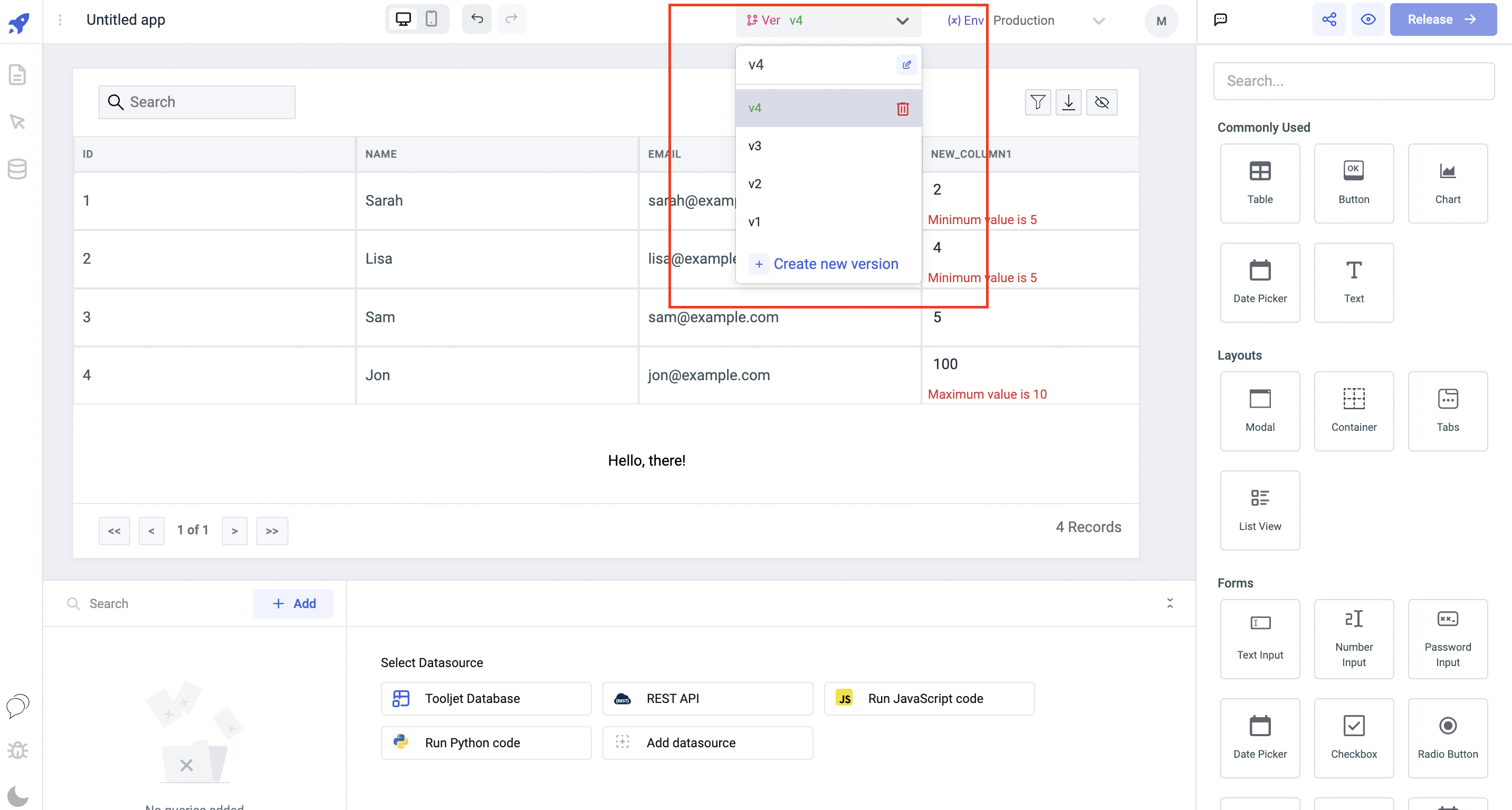The width and height of the screenshot is (1512, 810).
Task: Download table data using the download icon
Action: [x=1069, y=102]
